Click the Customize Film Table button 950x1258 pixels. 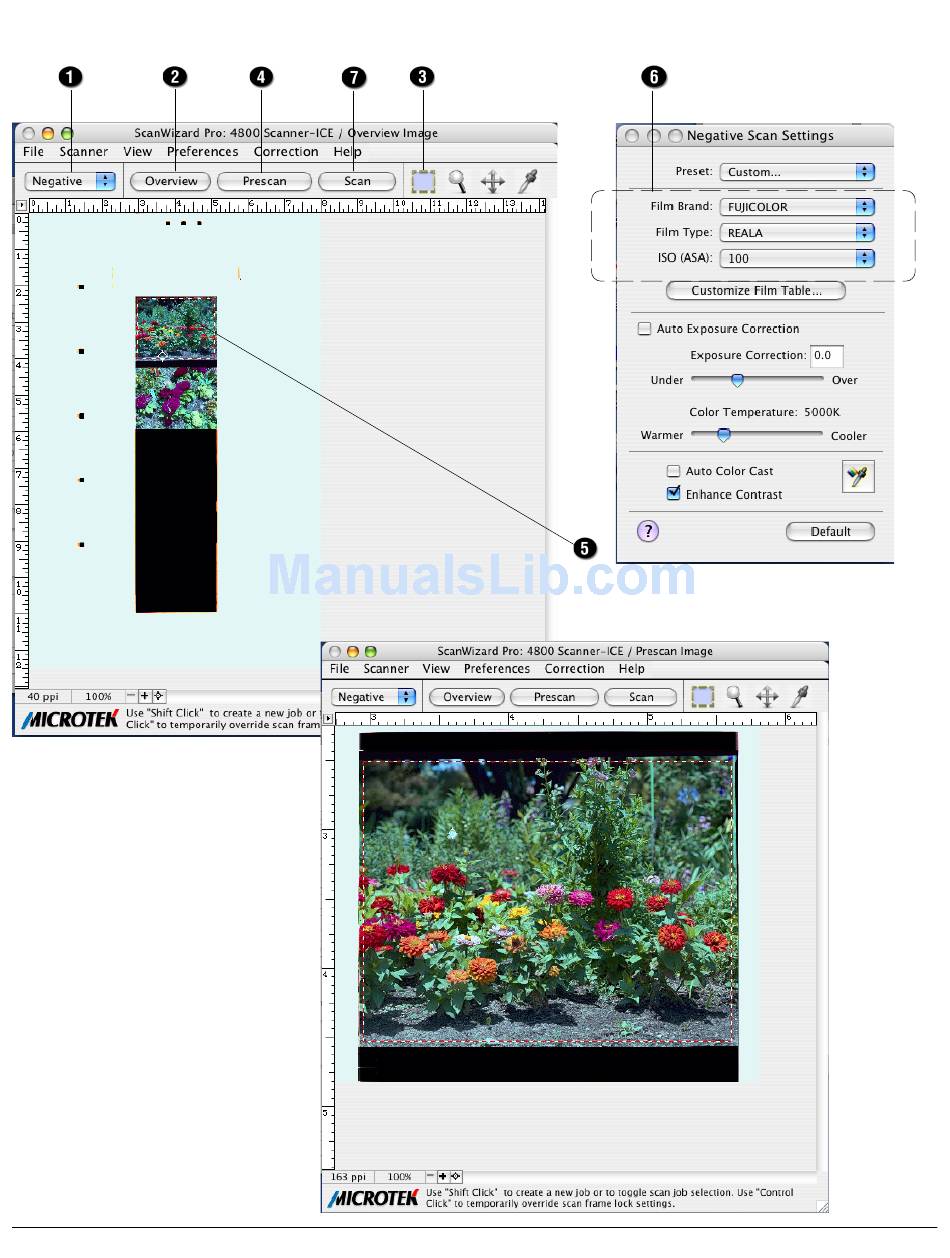(x=756, y=291)
